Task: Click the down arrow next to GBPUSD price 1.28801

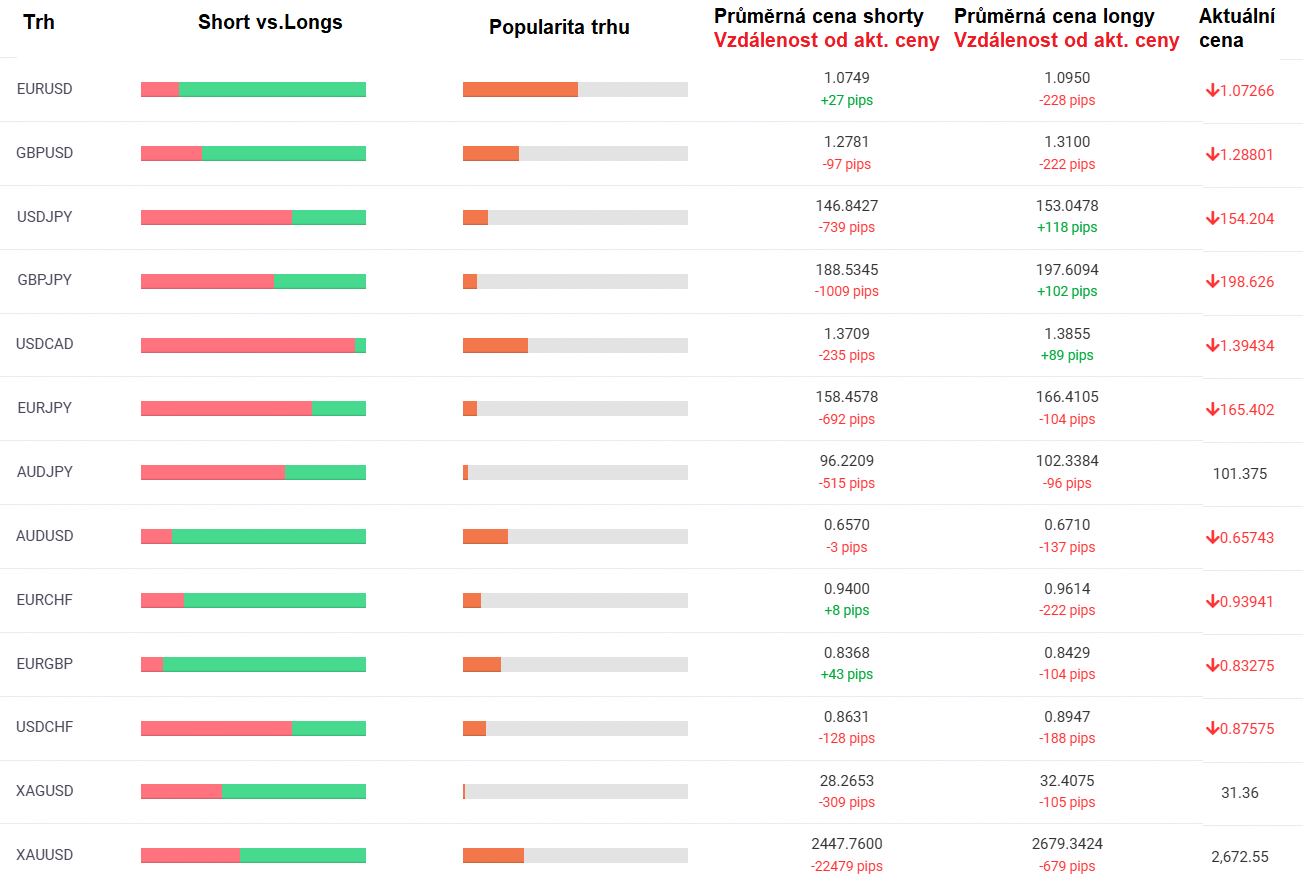Action: coord(1212,155)
